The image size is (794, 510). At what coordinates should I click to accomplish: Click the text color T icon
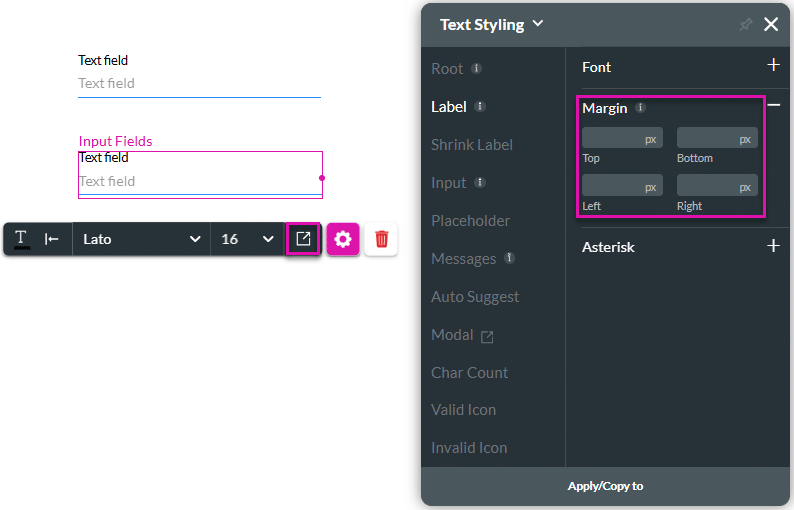coord(21,239)
